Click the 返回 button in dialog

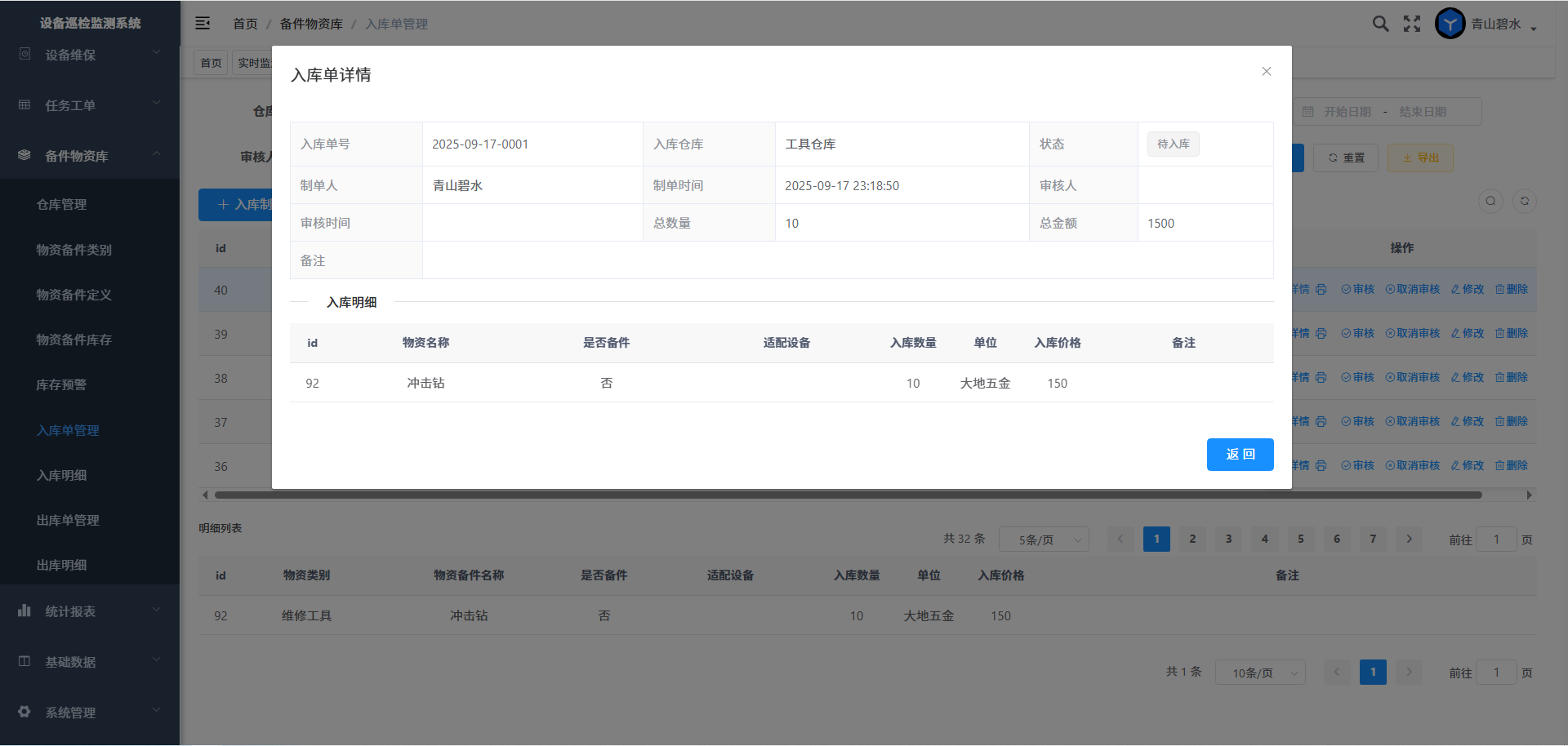click(x=1240, y=455)
